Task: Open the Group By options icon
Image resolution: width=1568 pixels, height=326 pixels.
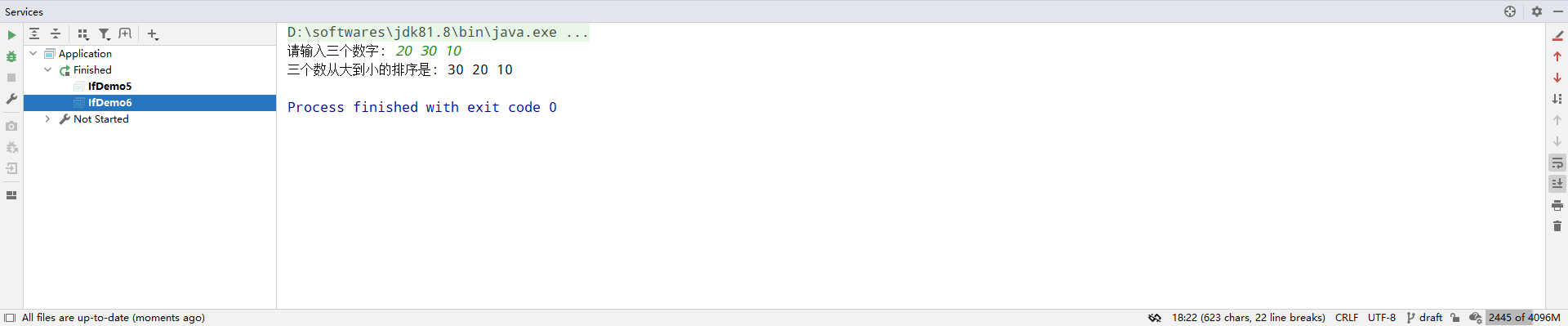Action: [82, 33]
